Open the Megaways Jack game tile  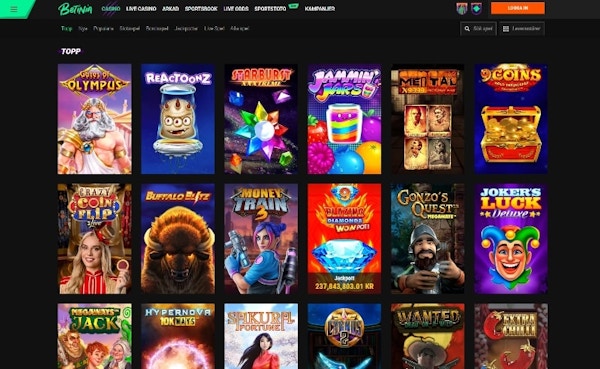95,336
